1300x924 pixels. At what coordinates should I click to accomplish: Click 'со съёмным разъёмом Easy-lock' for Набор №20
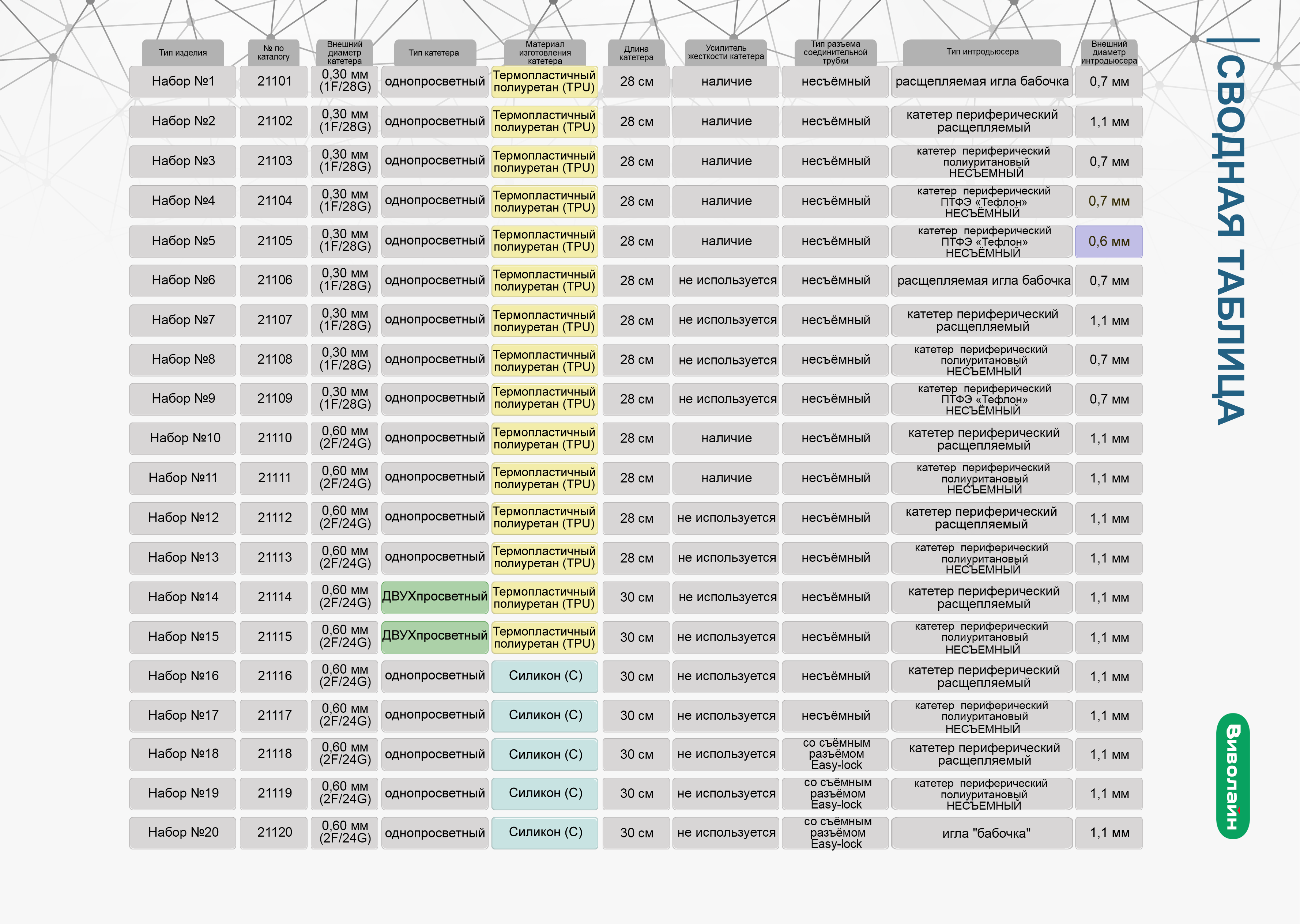836,833
